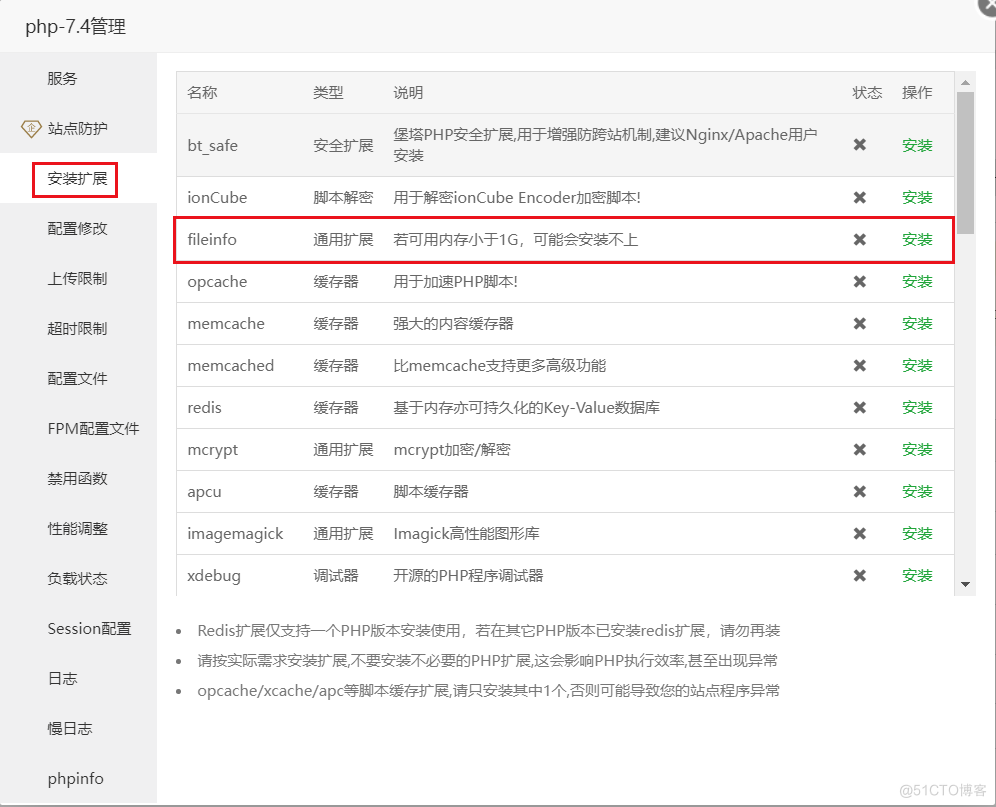Open the 禁用函数 sidebar tab
Image resolution: width=996 pixels, height=807 pixels.
click(77, 479)
